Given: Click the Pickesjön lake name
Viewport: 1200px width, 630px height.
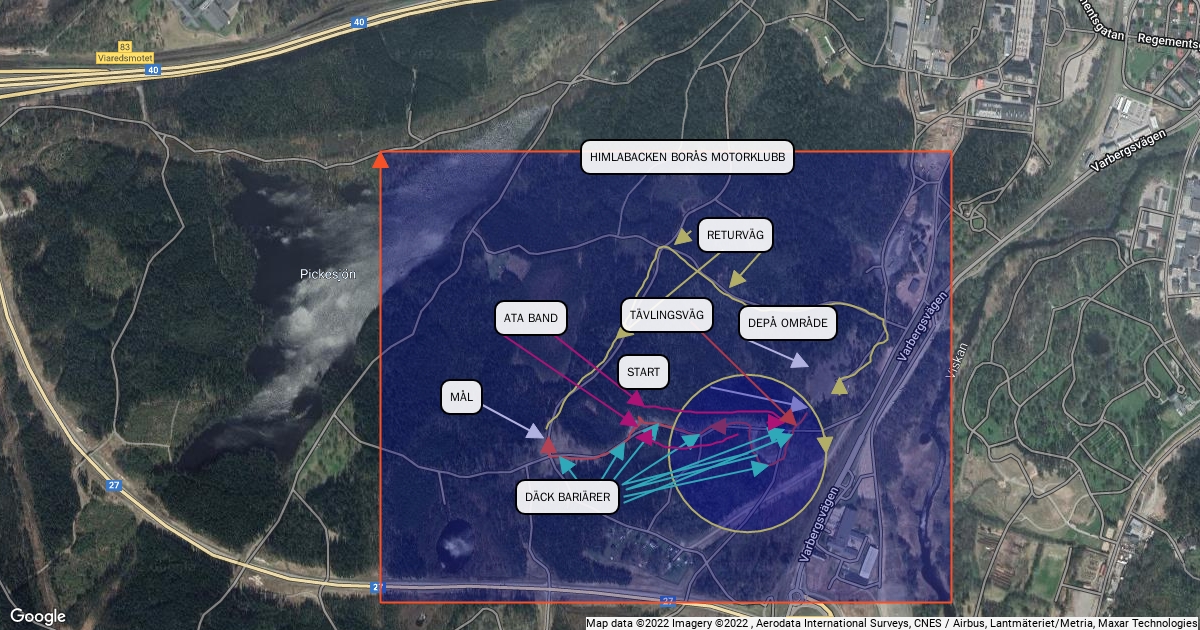Looking at the screenshot, I should 328,273.
